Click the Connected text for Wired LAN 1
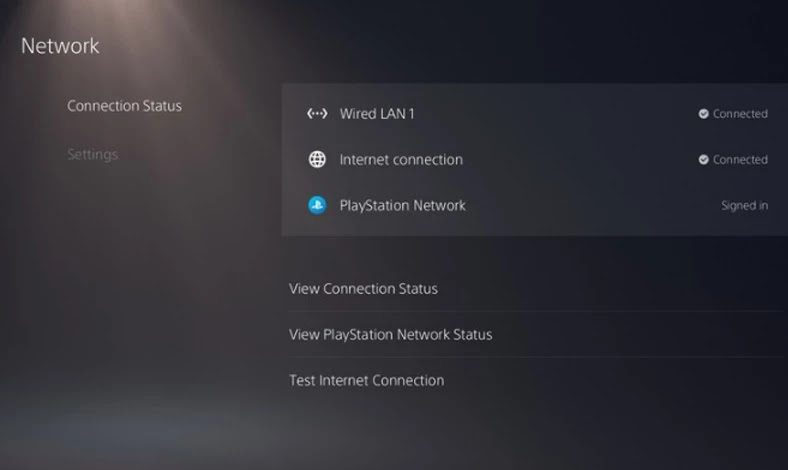 click(x=740, y=114)
